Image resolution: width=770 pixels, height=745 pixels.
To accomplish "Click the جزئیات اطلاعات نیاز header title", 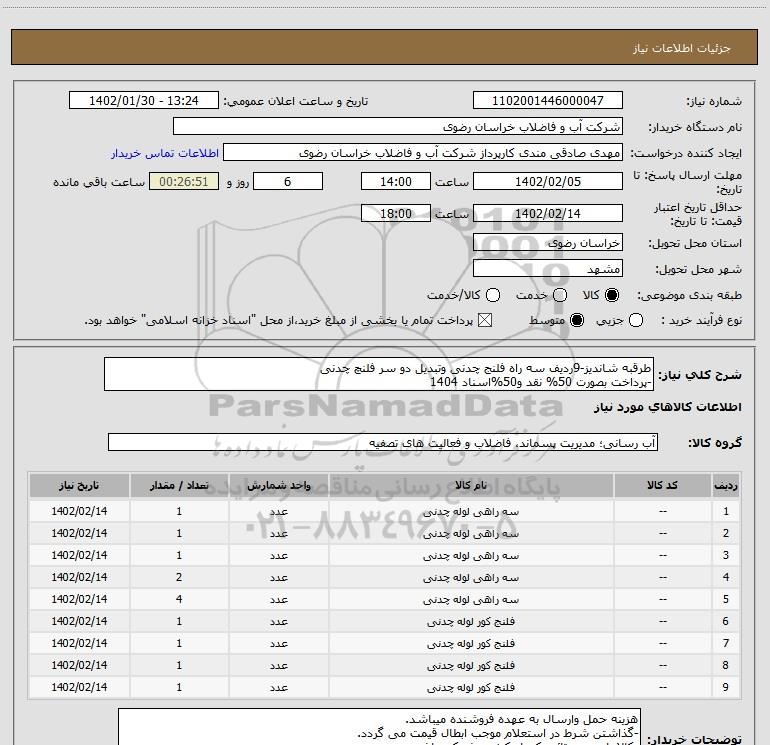I will [x=682, y=48].
